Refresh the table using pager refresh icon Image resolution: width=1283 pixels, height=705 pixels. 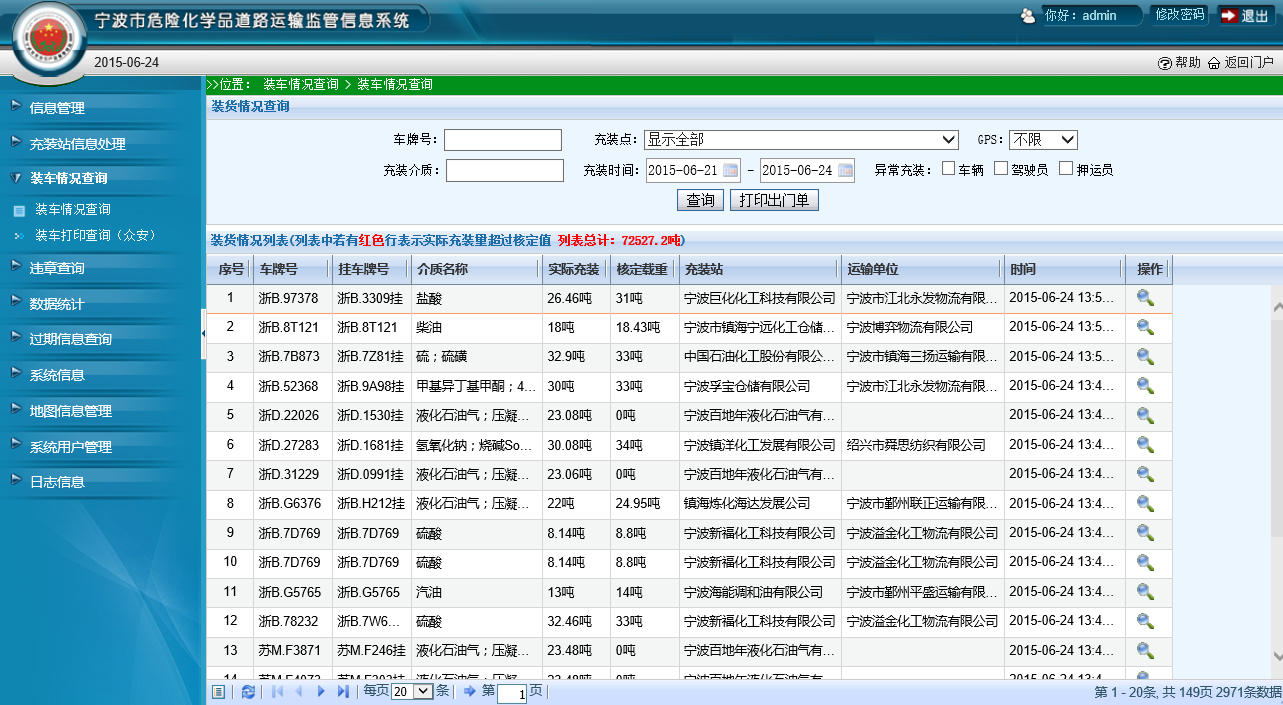(x=248, y=692)
